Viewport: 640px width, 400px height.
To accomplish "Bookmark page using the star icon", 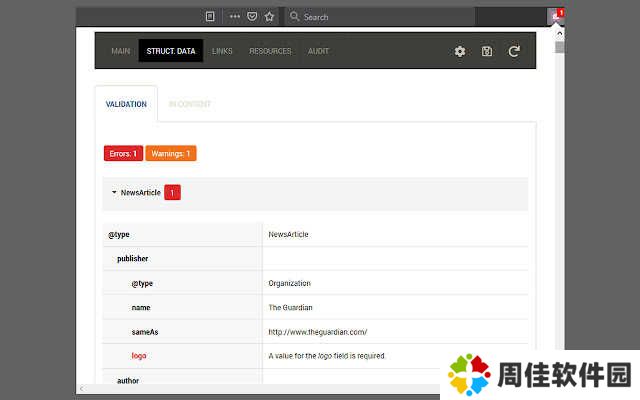I will pos(269,17).
